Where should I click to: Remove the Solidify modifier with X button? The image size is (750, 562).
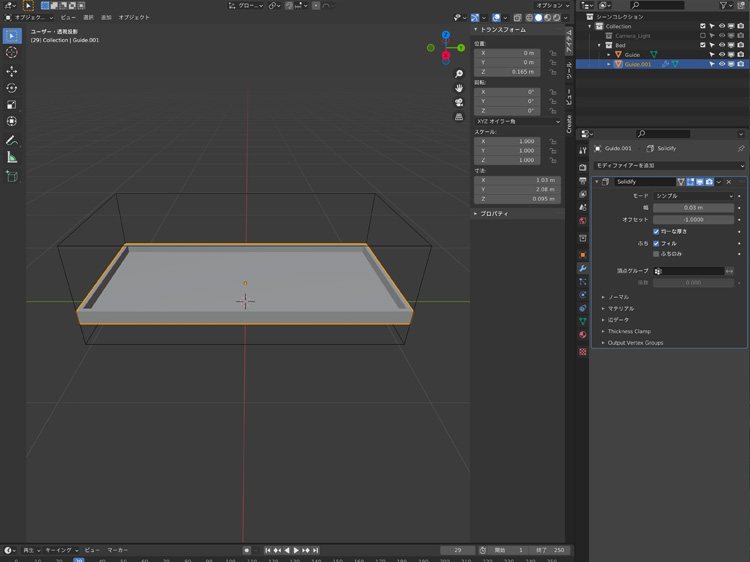coord(729,182)
